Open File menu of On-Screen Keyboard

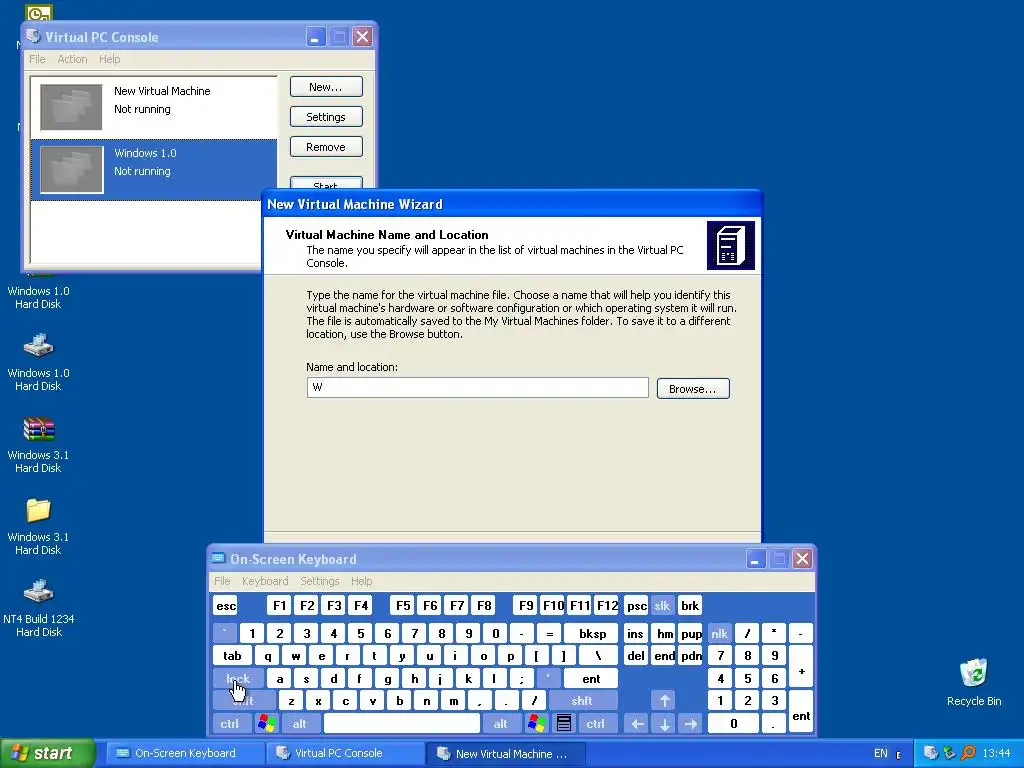222,581
